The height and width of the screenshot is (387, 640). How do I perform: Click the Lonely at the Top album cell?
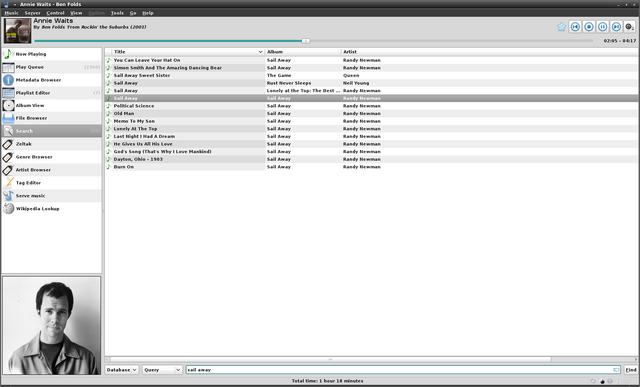pos(303,91)
